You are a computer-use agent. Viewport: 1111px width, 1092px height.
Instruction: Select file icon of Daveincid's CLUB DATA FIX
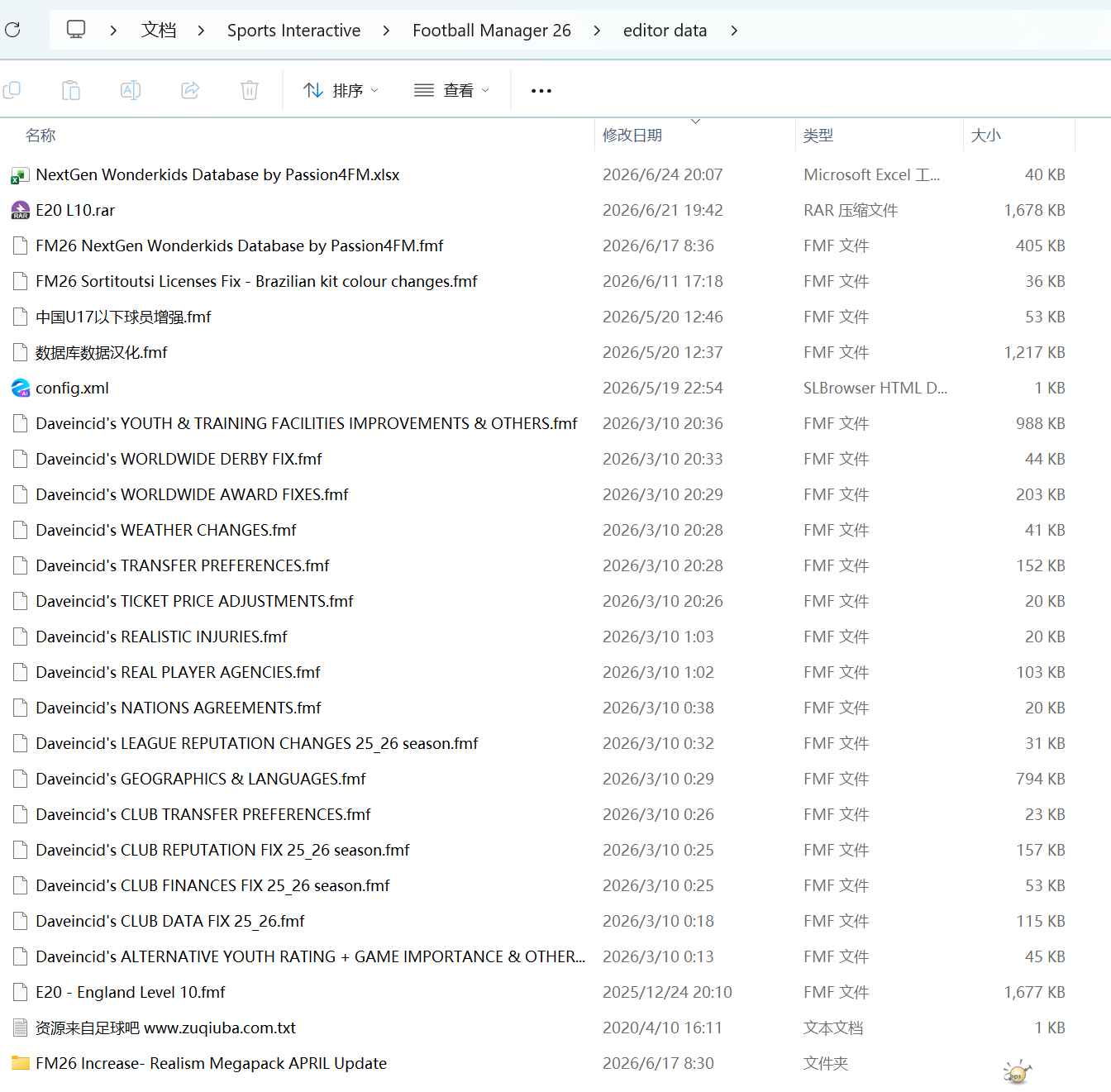click(20, 922)
